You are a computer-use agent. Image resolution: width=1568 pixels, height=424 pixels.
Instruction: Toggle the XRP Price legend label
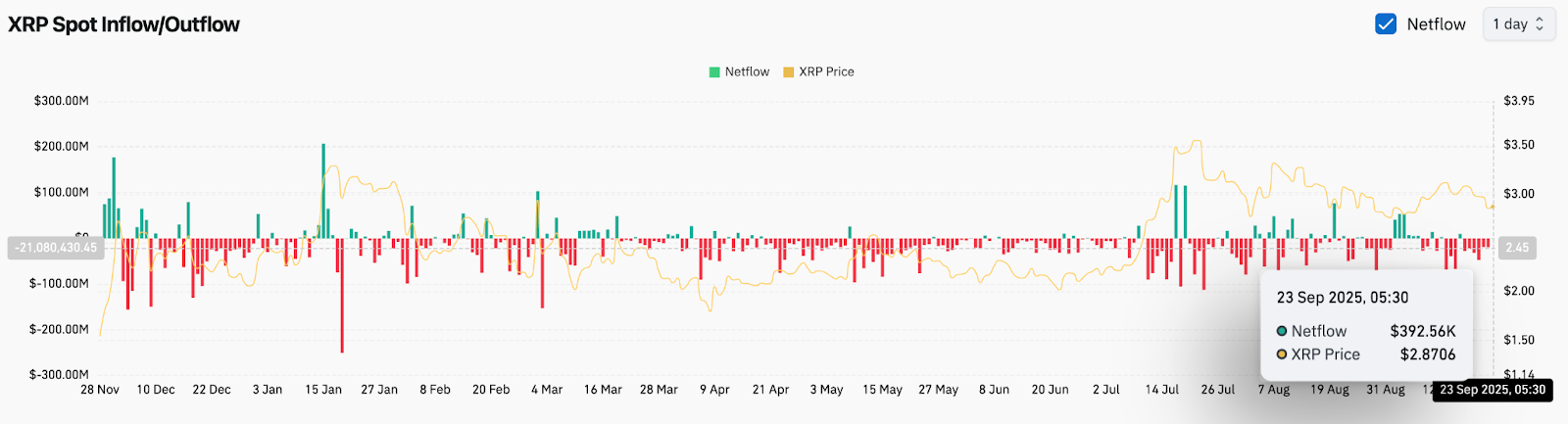(x=826, y=71)
